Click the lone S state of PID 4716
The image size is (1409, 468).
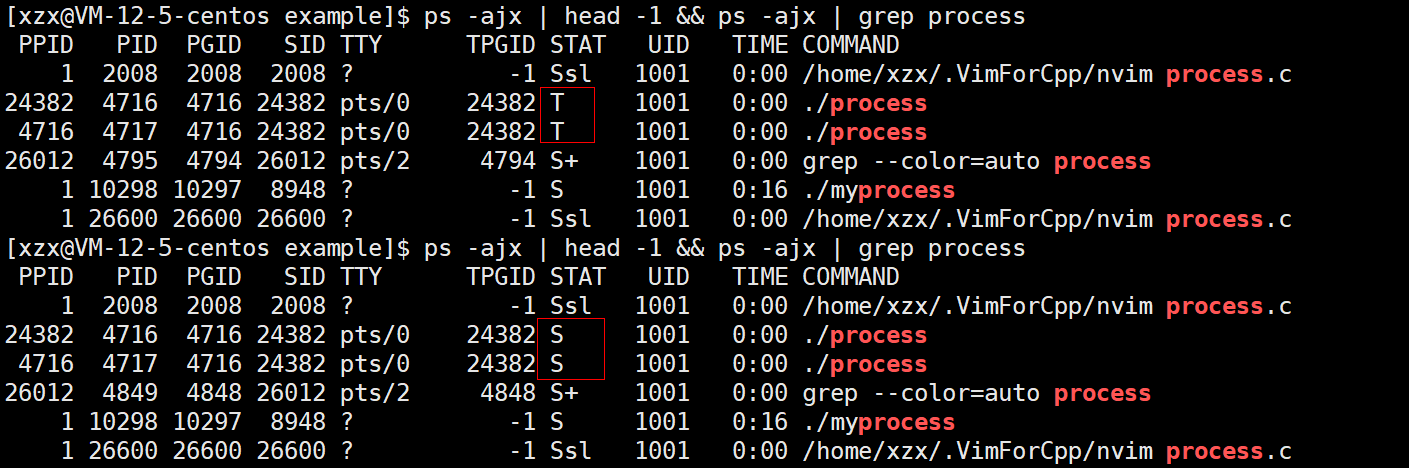[x=557, y=335]
